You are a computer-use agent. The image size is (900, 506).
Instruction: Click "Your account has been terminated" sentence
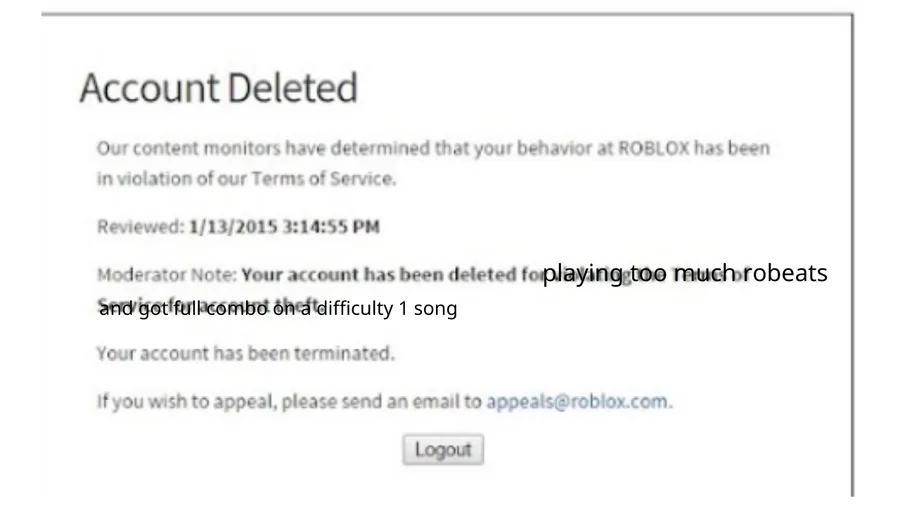click(x=246, y=353)
